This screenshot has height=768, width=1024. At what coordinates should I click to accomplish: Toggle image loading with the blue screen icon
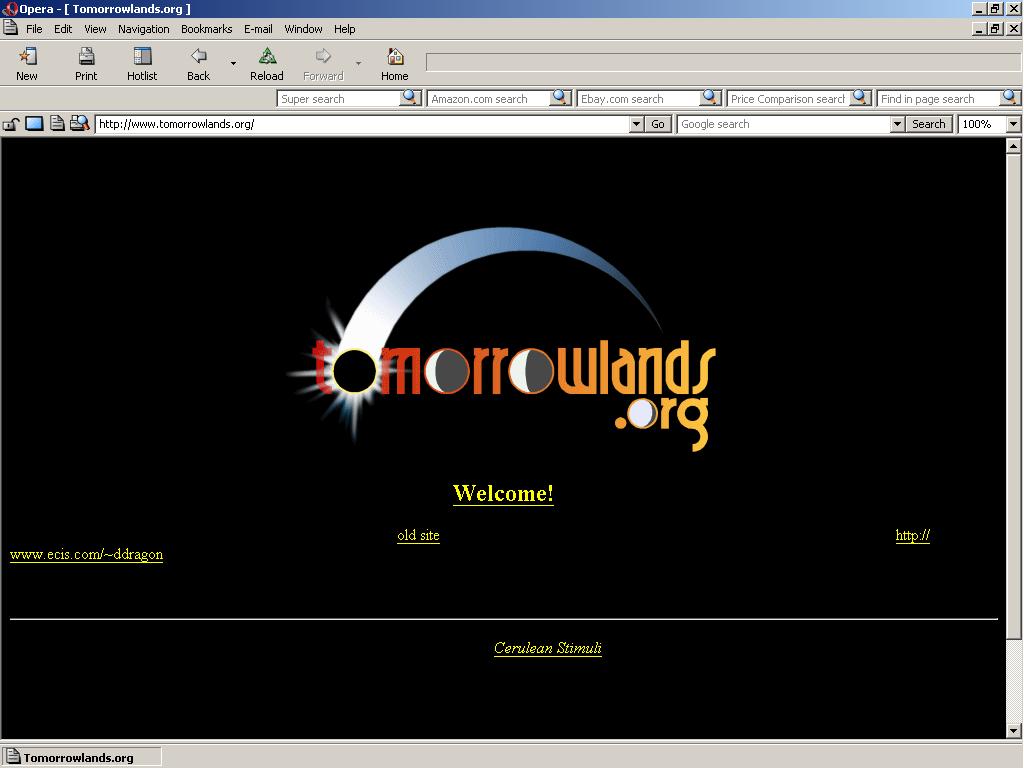[x=34, y=124]
